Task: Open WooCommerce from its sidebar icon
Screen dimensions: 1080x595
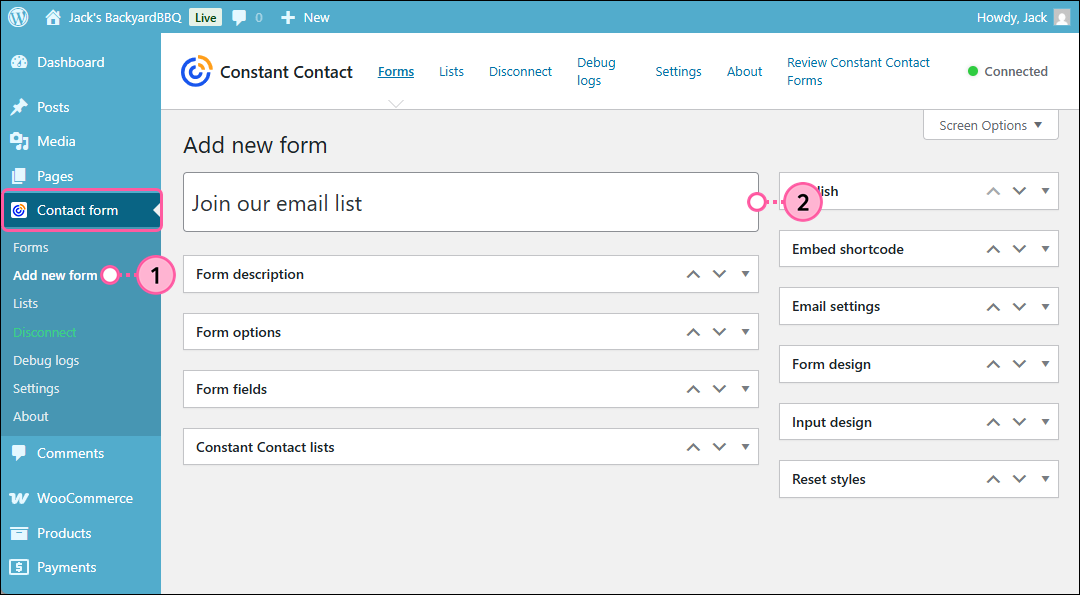Action: (x=22, y=497)
